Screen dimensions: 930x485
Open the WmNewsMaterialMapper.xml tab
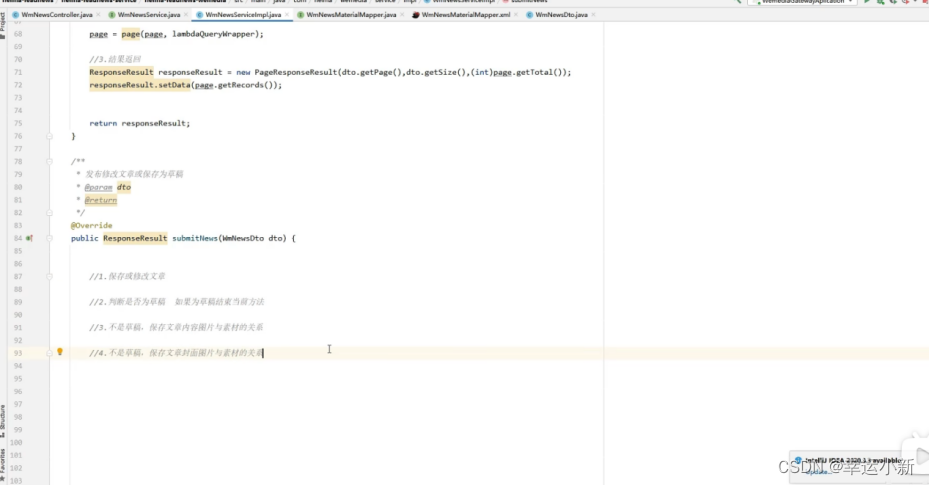[465, 15]
